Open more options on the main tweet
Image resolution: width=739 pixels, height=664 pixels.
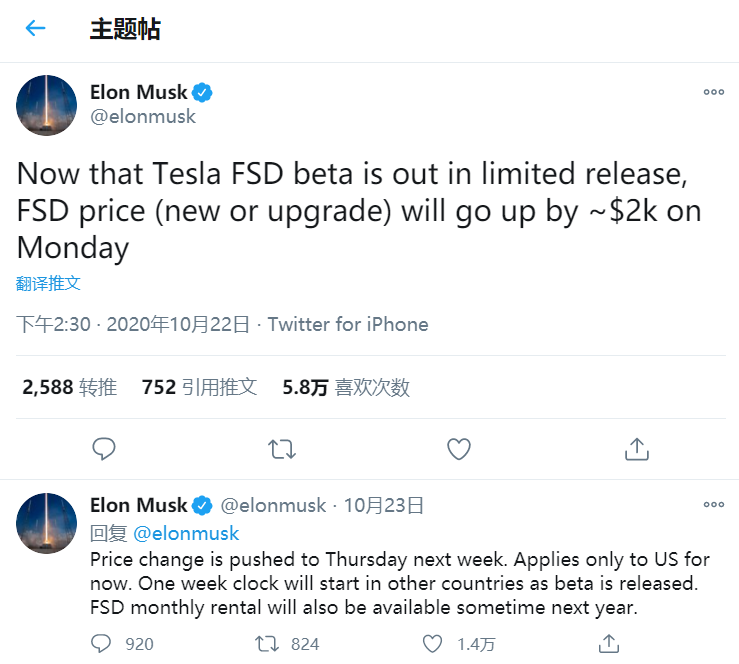point(714,92)
